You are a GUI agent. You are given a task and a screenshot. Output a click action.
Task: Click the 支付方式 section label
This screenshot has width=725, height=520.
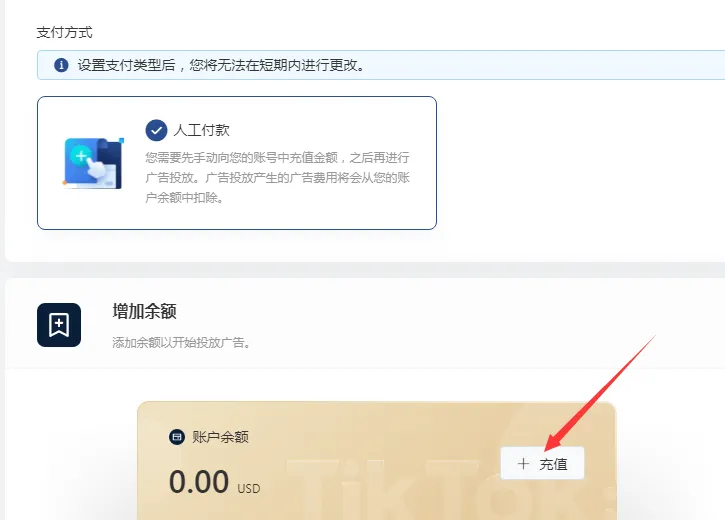(64, 32)
